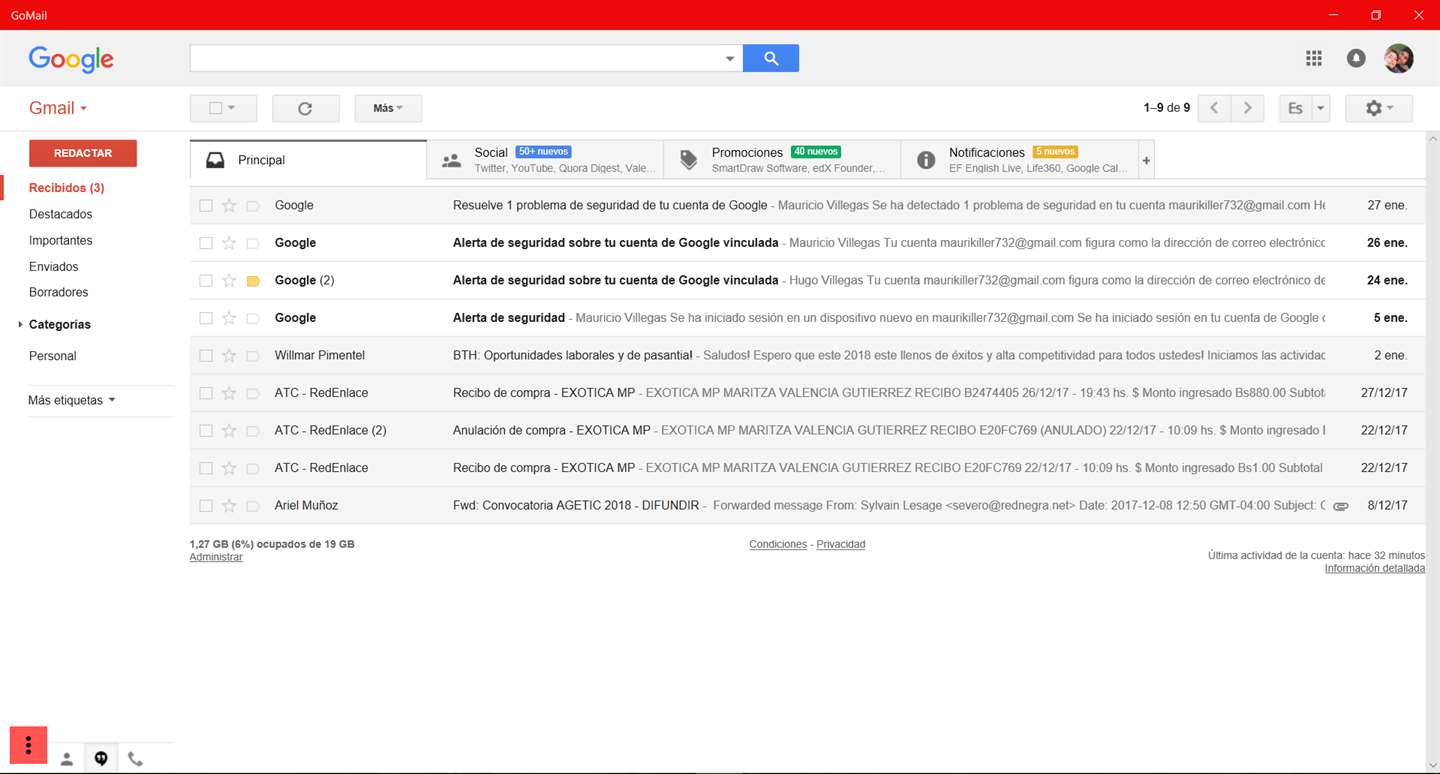Tick checkbox for Google (2) message
The height and width of the screenshot is (774, 1440).
coord(205,281)
